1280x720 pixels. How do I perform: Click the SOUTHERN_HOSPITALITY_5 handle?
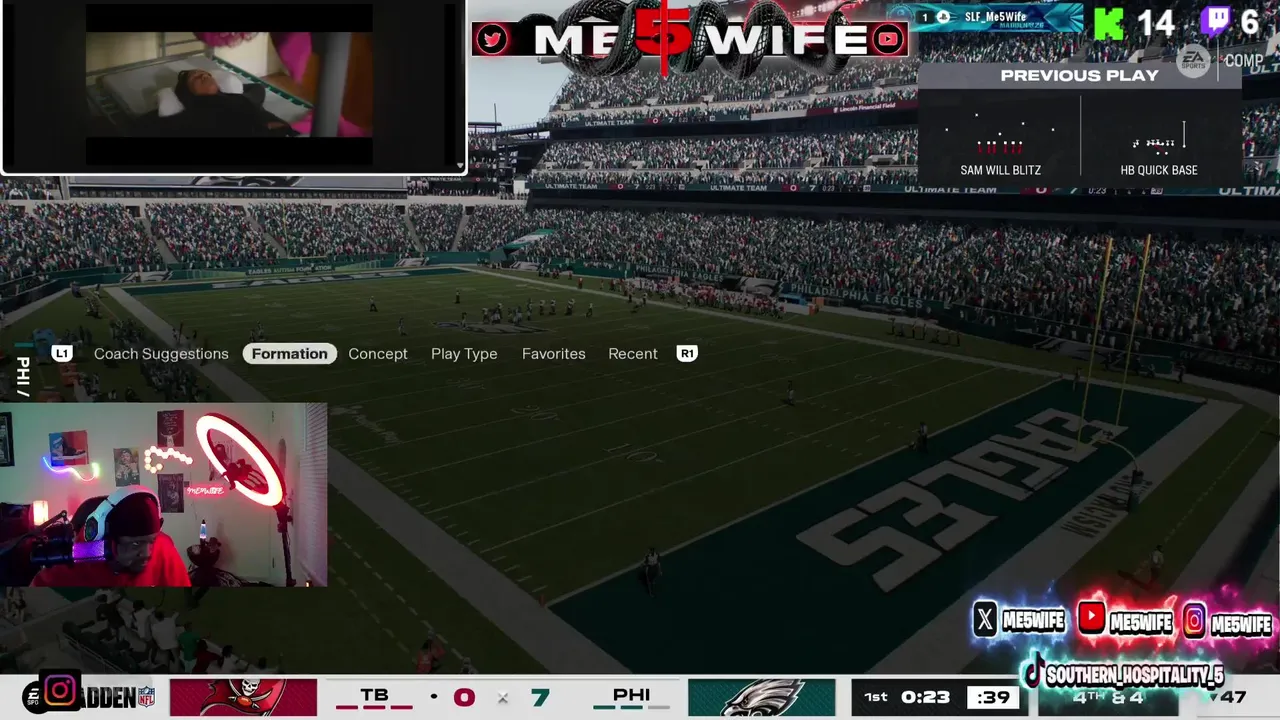coord(1134,675)
